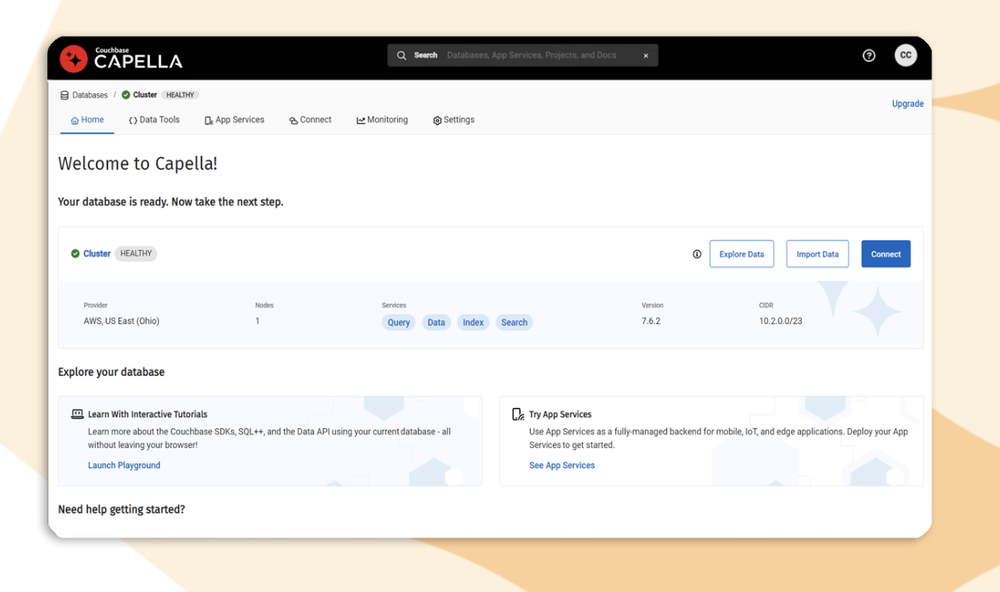This screenshot has width=1000, height=592.
Task: Open the CC account avatar menu
Action: click(905, 55)
